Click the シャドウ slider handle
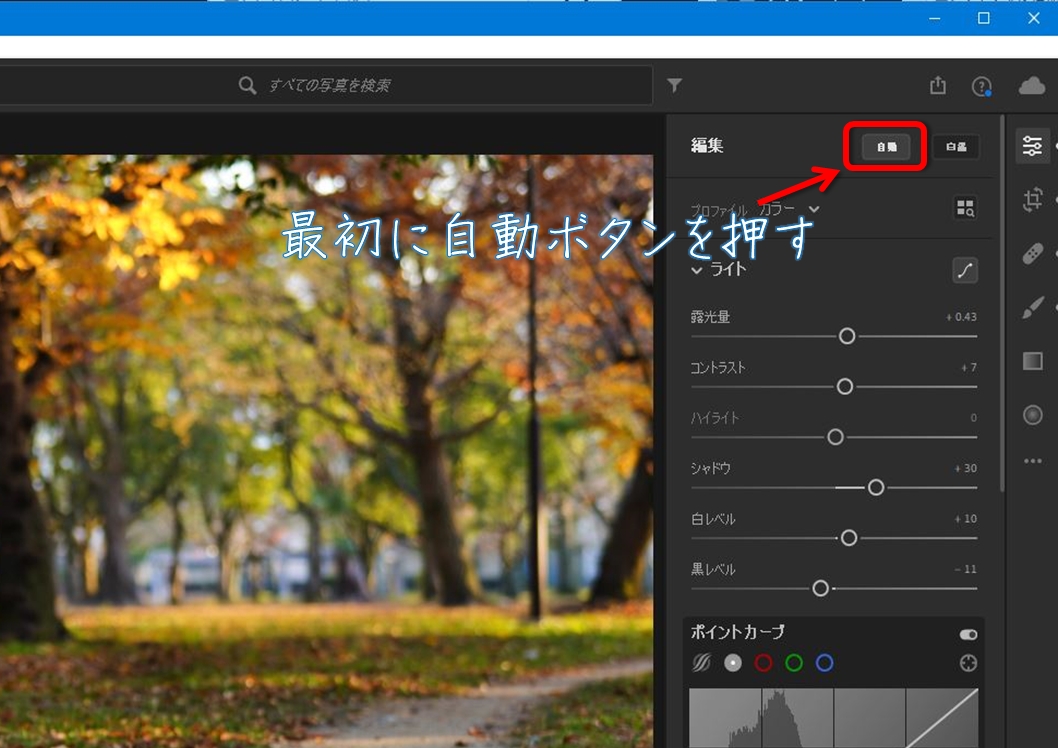This screenshot has width=1058, height=748. tap(876, 487)
